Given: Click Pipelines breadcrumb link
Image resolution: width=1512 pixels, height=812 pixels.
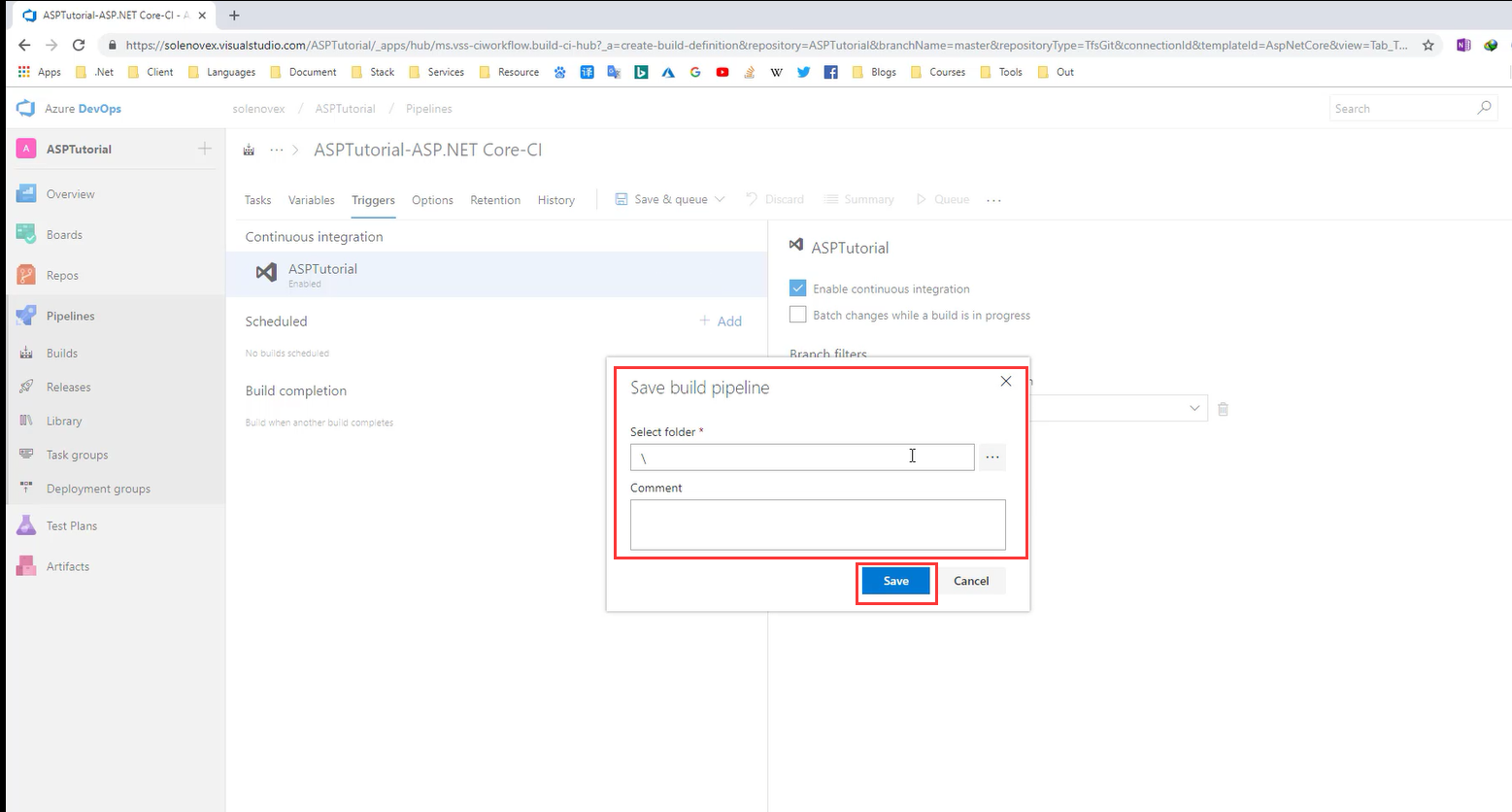Looking at the screenshot, I should click(429, 109).
